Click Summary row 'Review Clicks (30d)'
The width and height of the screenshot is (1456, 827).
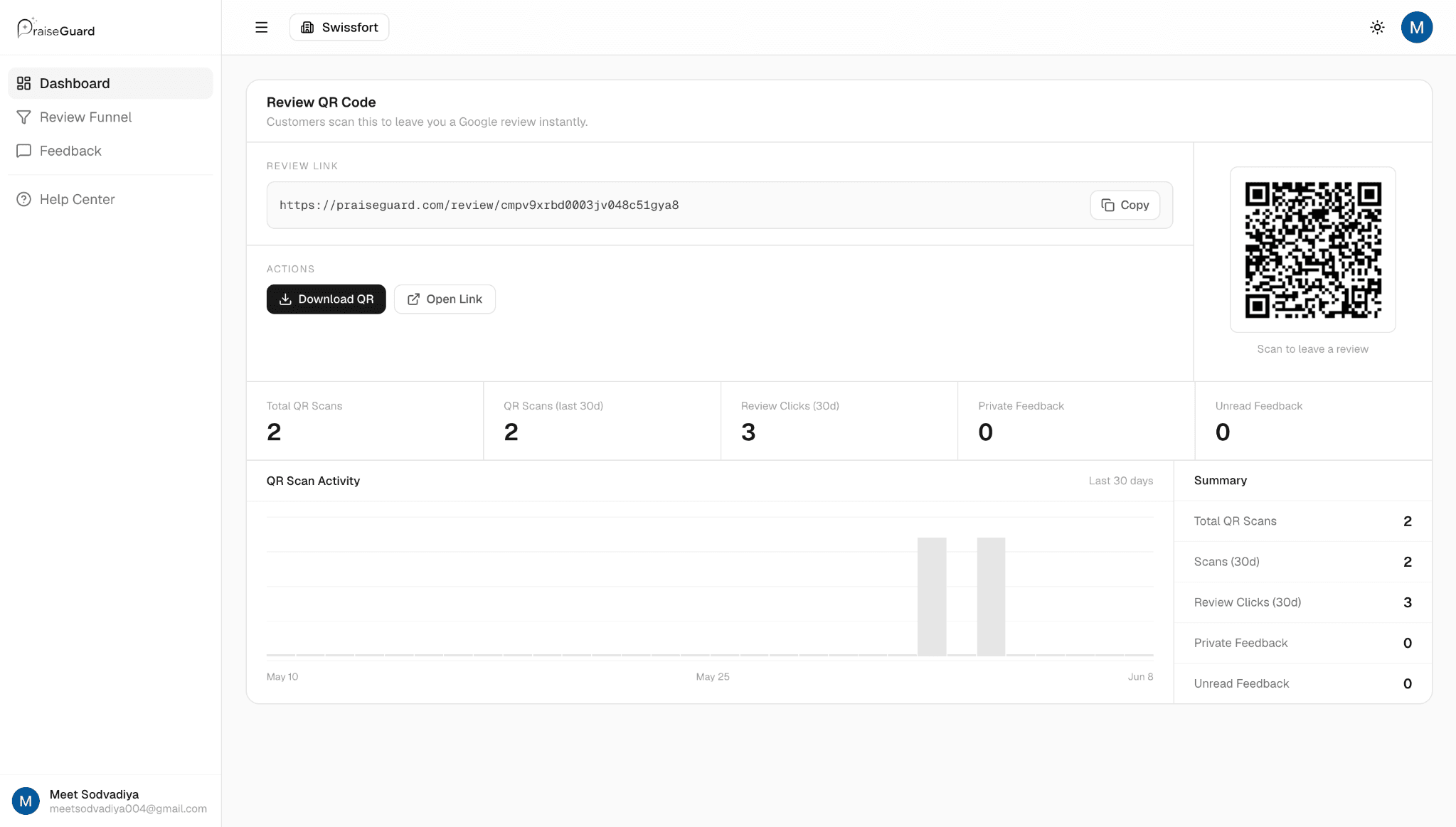pos(1302,602)
